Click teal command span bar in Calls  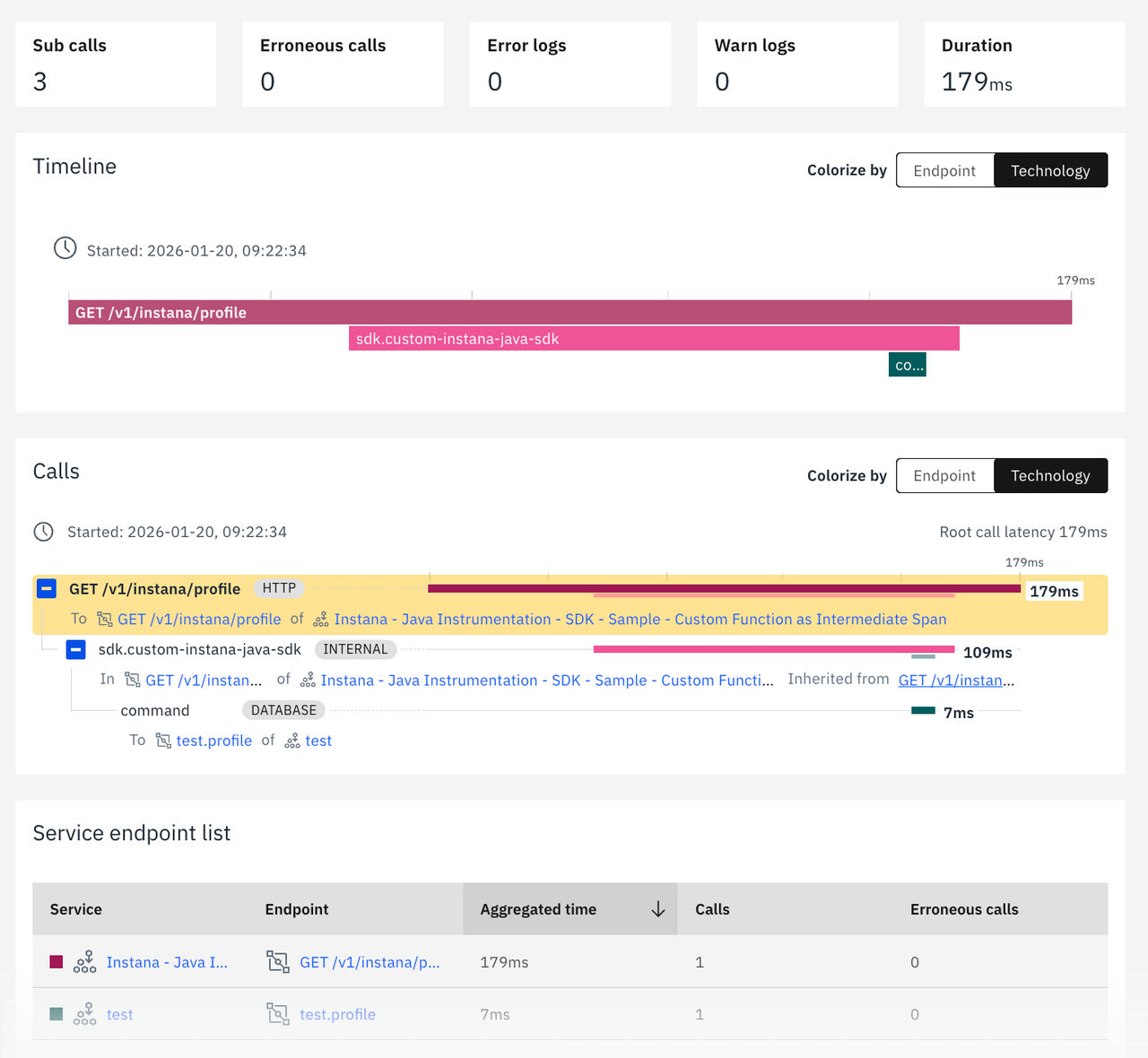pos(923,710)
